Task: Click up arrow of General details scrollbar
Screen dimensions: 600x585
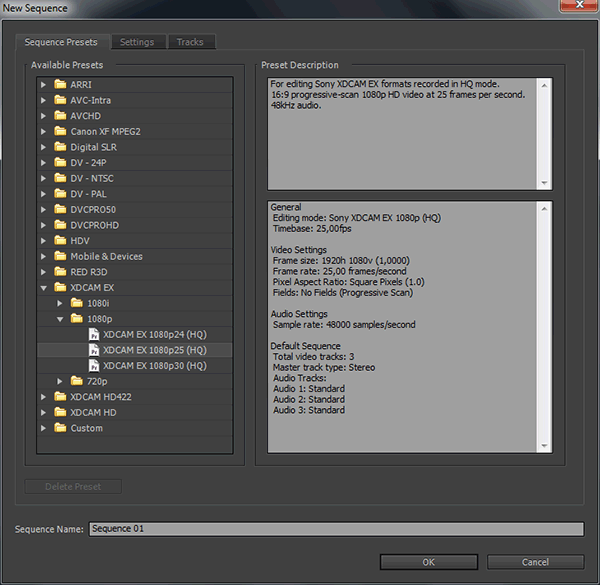Action: 544,209
